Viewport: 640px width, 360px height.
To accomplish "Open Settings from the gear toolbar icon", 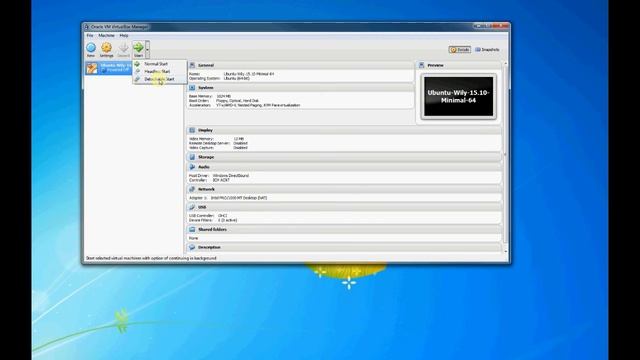I will (x=107, y=48).
